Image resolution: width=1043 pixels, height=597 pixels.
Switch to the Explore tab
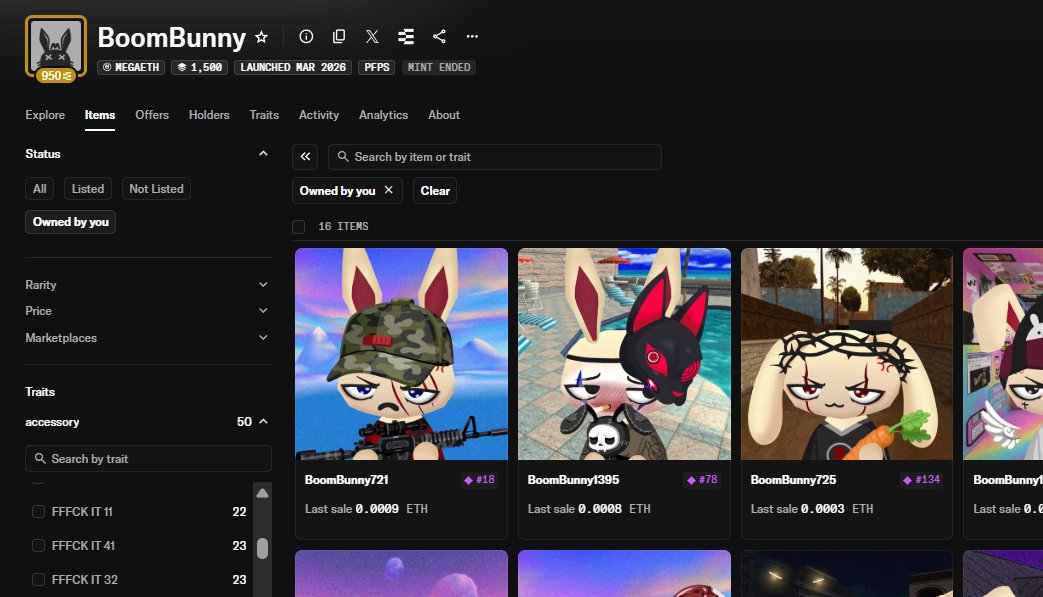[x=45, y=115]
